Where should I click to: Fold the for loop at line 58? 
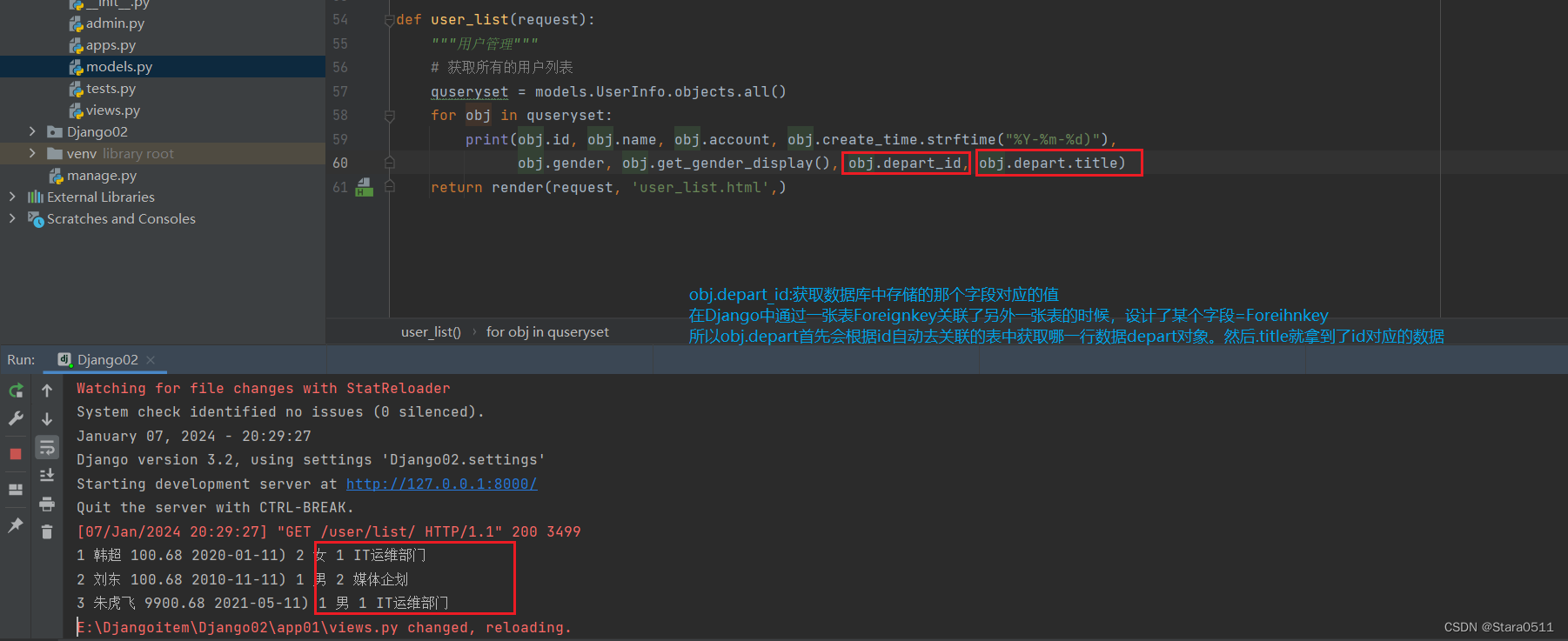(389, 116)
